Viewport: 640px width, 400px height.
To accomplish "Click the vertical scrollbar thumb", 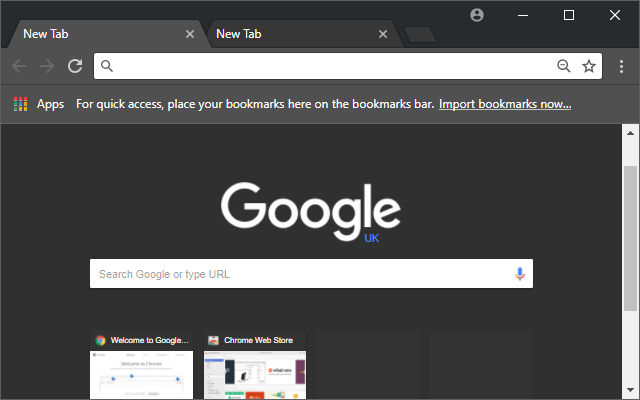I will coord(630,238).
